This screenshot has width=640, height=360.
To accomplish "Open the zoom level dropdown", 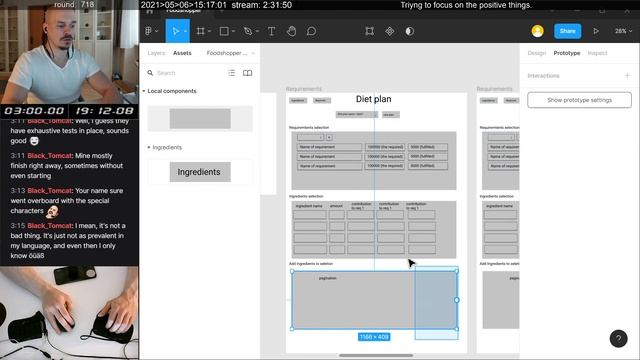I will (x=624, y=31).
